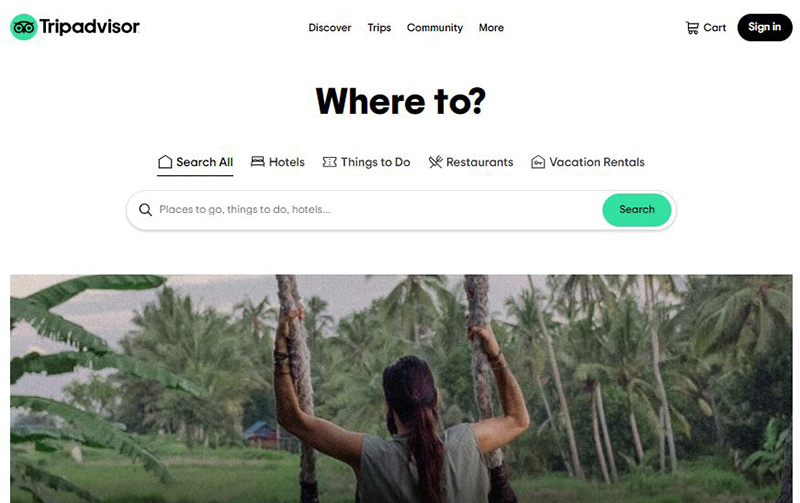800x503 pixels.
Task: Open the Discover menu
Action: tap(330, 28)
